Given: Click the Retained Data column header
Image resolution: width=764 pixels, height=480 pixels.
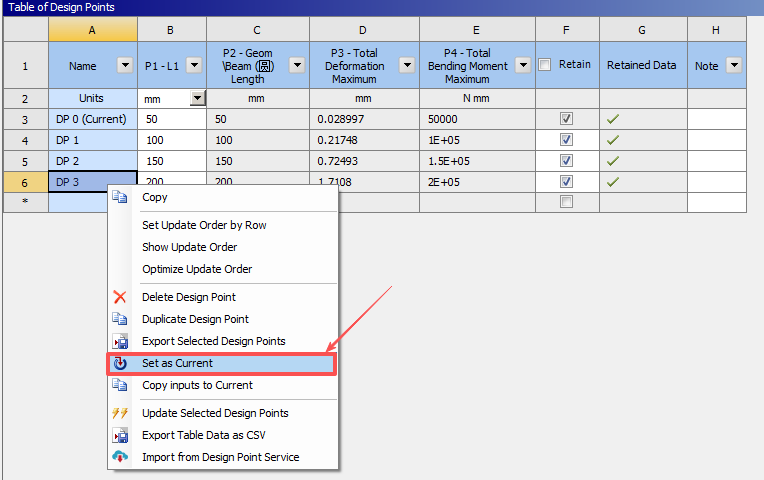Looking at the screenshot, I should (643, 65).
